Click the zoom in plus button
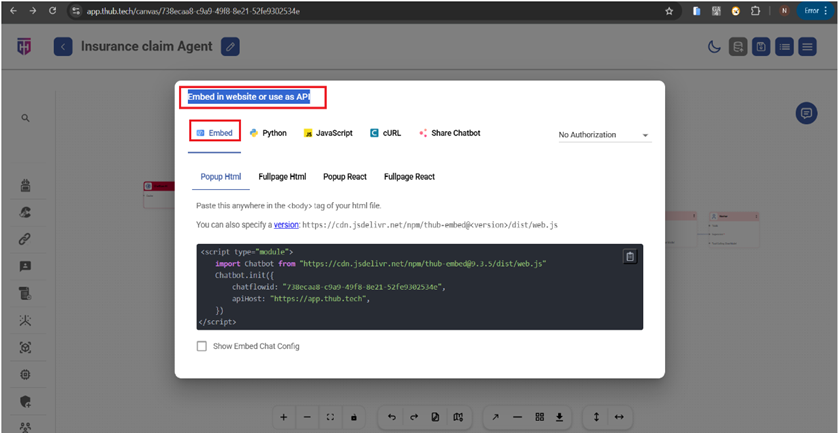The width and height of the screenshot is (838, 433). tap(284, 416)
